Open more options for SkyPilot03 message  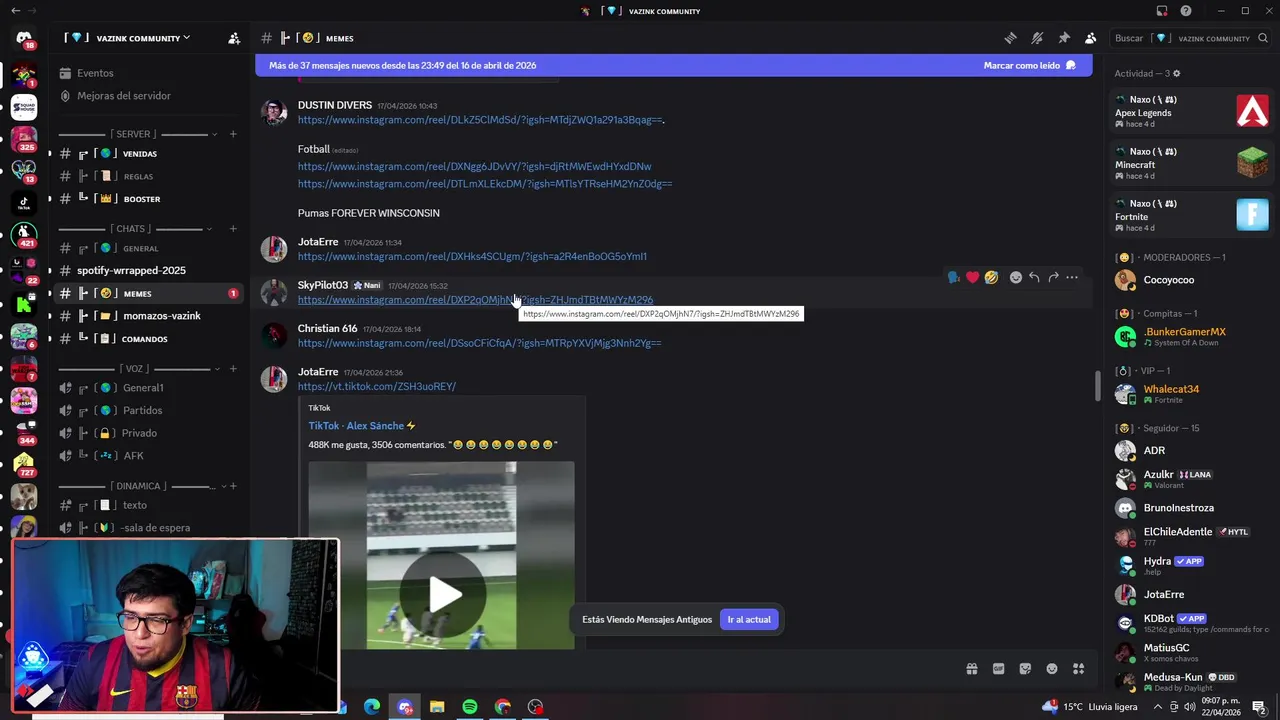tap(1072, 277)
